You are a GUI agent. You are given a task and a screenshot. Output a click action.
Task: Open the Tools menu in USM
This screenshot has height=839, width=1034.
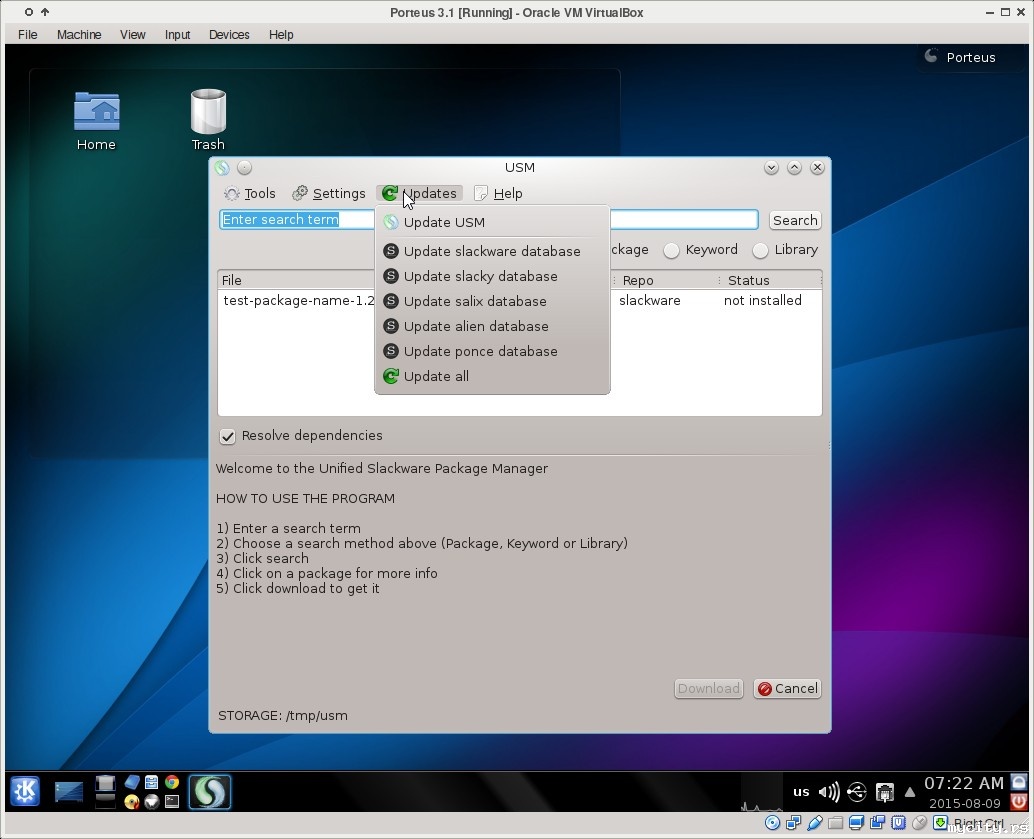coord(249,194)
